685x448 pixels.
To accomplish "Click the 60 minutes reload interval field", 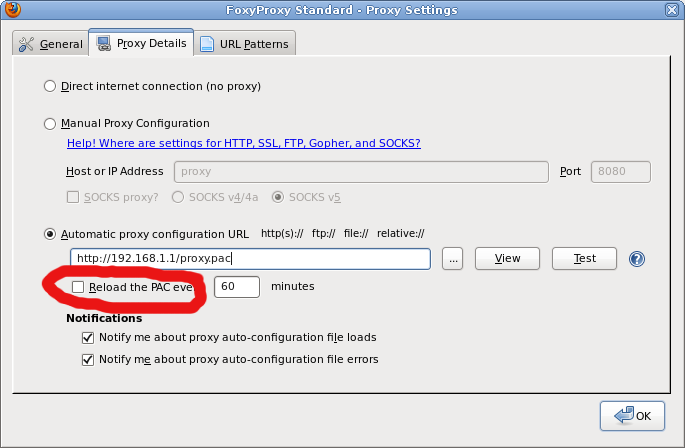I will click(x=237, y=287).
